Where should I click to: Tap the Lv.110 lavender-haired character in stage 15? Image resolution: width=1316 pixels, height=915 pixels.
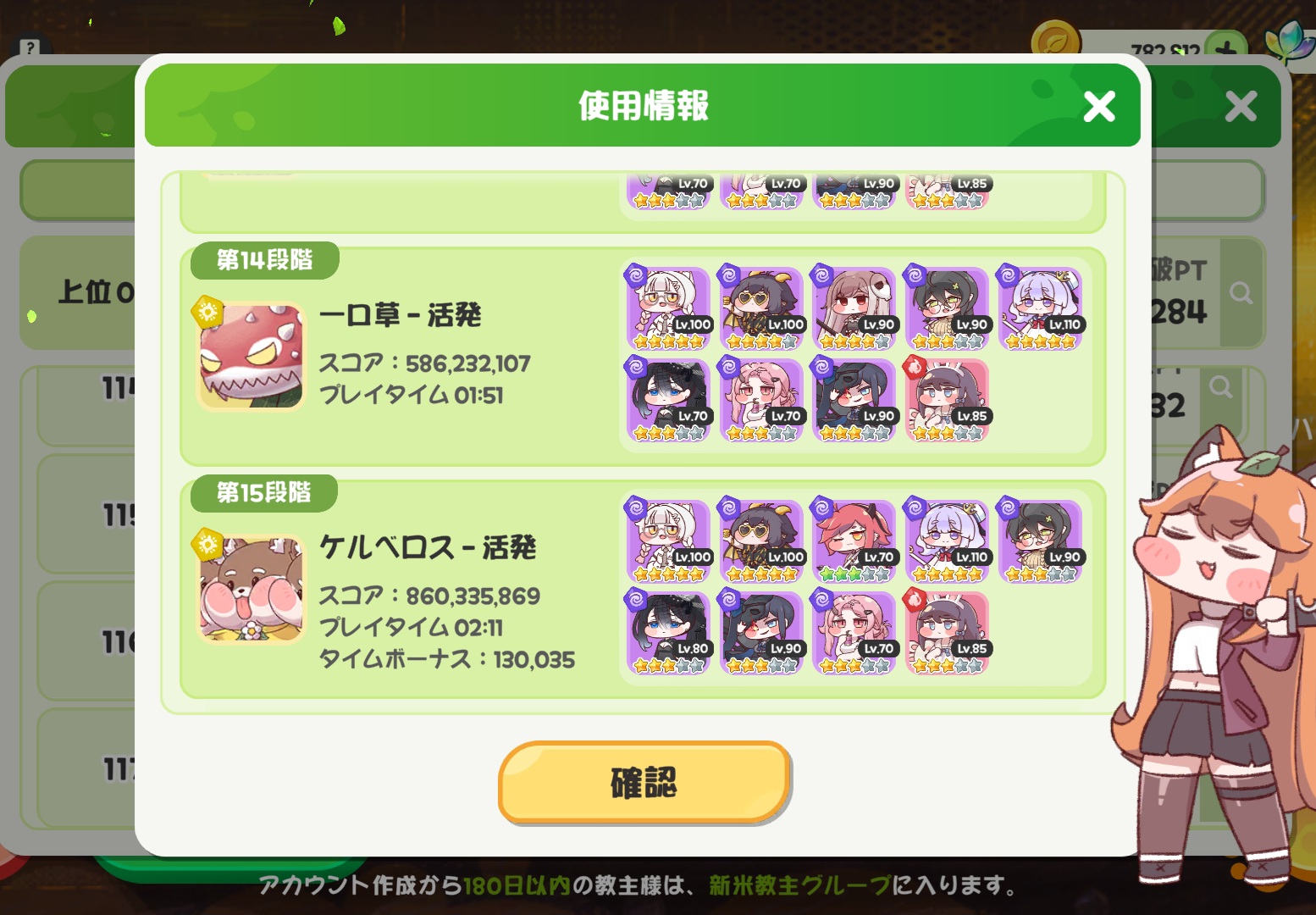pos(948,541)
